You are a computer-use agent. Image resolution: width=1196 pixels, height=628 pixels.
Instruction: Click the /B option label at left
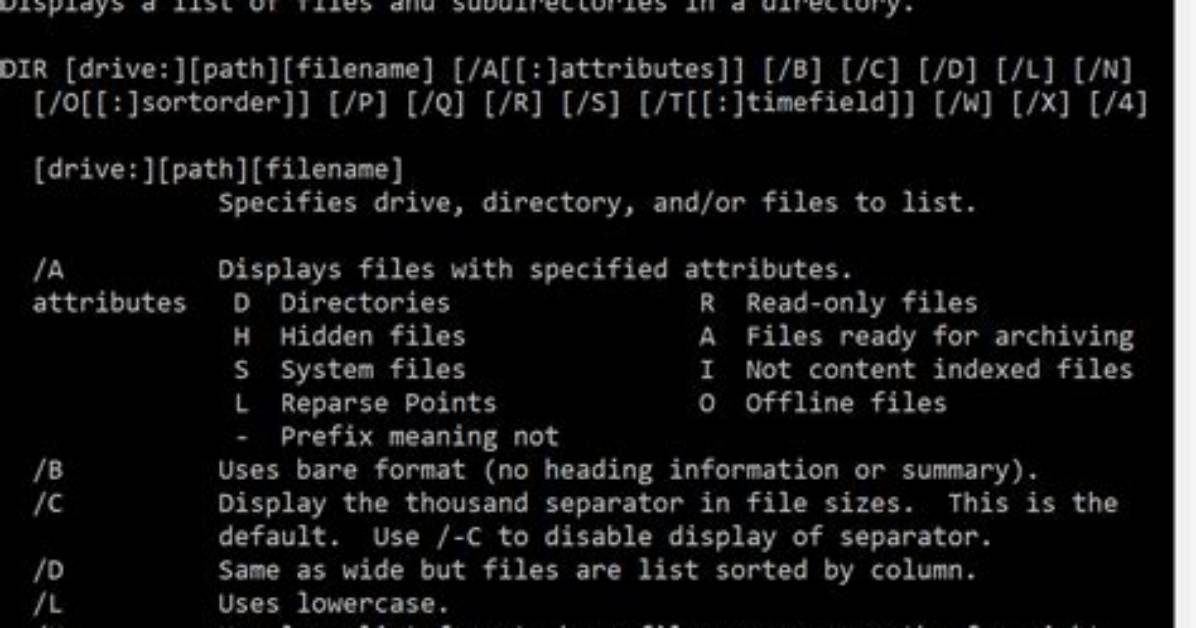pyautogui.click(x=48, y=470)
